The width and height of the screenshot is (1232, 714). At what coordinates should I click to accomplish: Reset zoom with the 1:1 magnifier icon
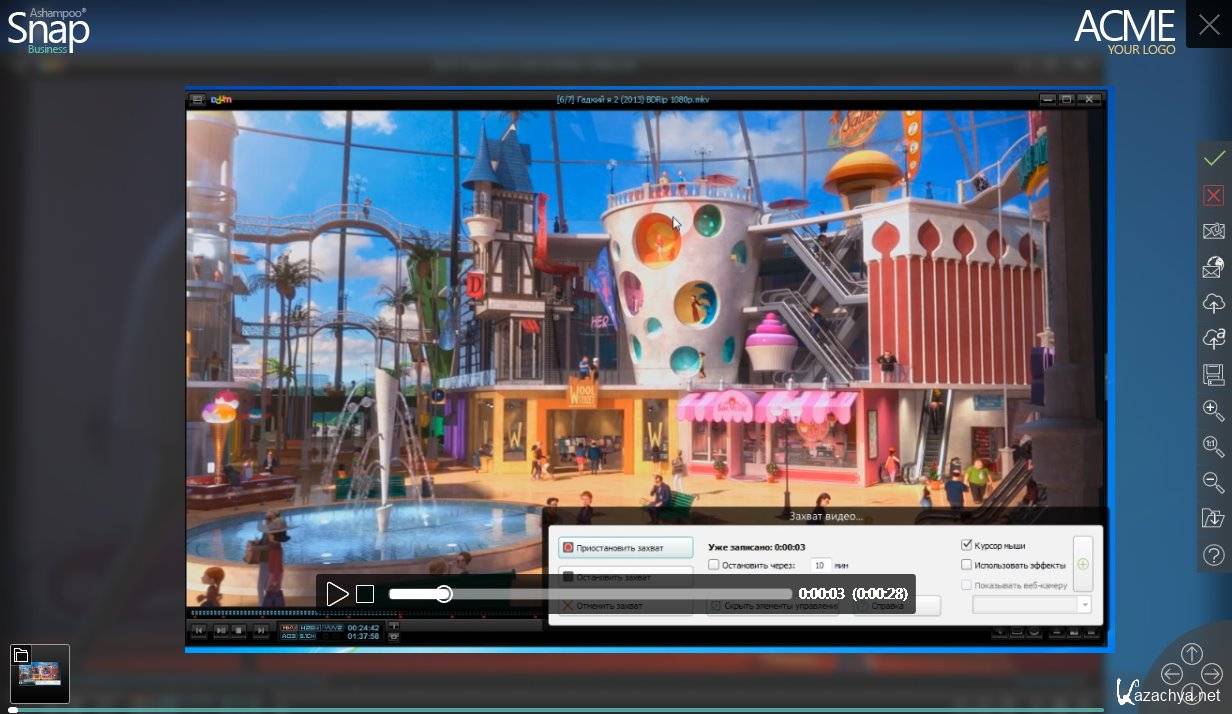(1214, 447)
